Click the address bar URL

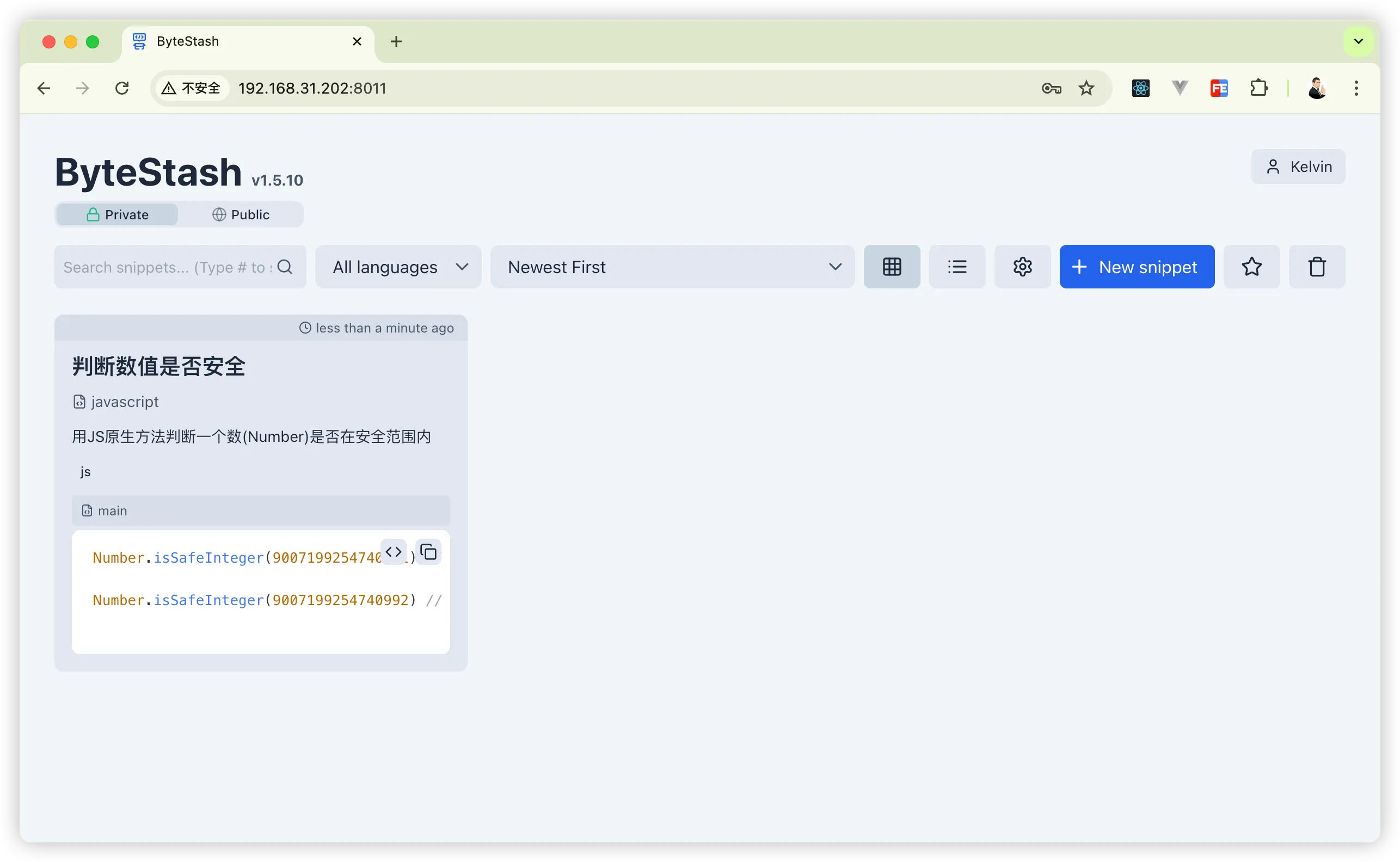tap(312, 88)
